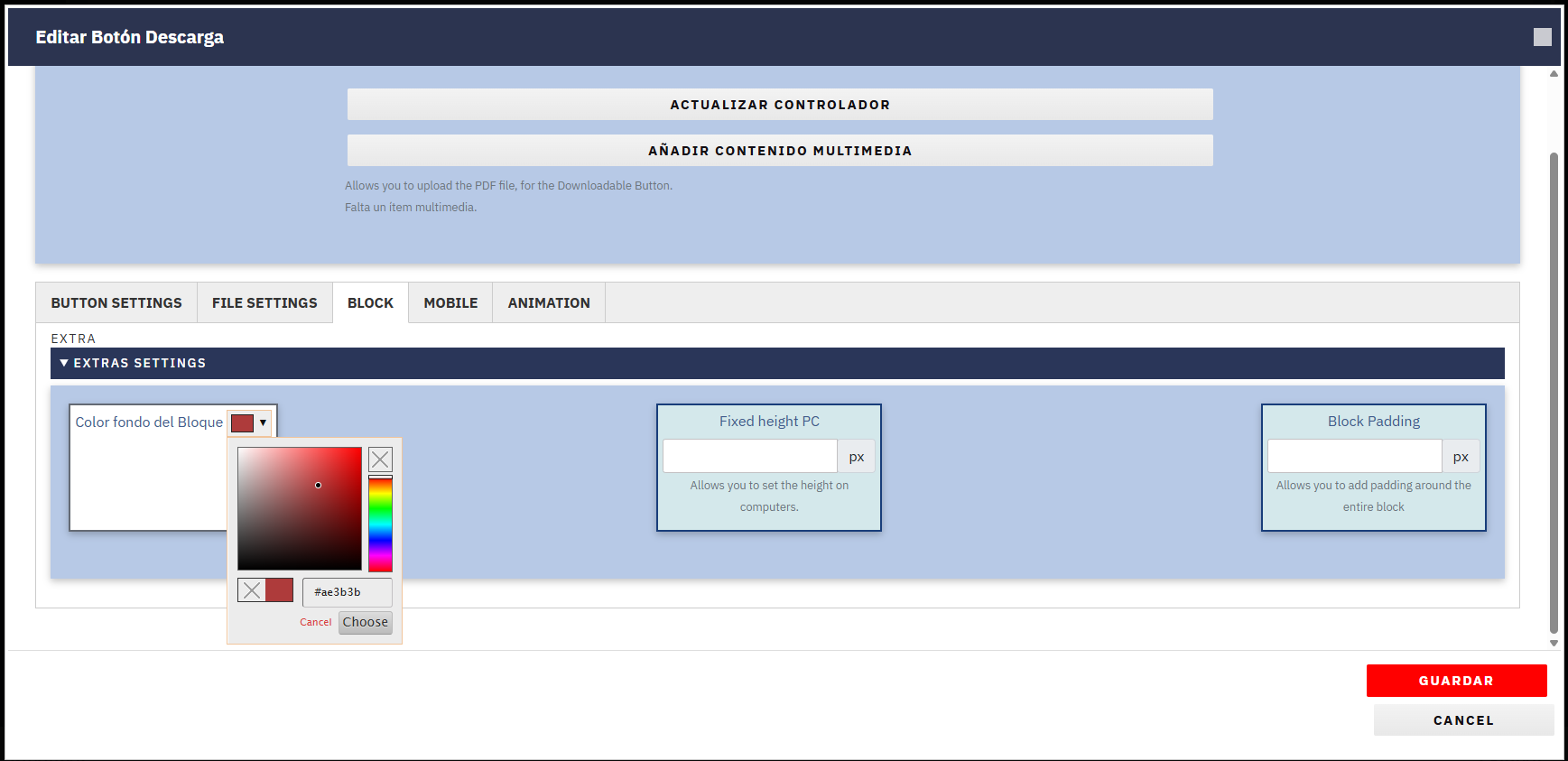Select the Block tab

click(x=370, y=303)
